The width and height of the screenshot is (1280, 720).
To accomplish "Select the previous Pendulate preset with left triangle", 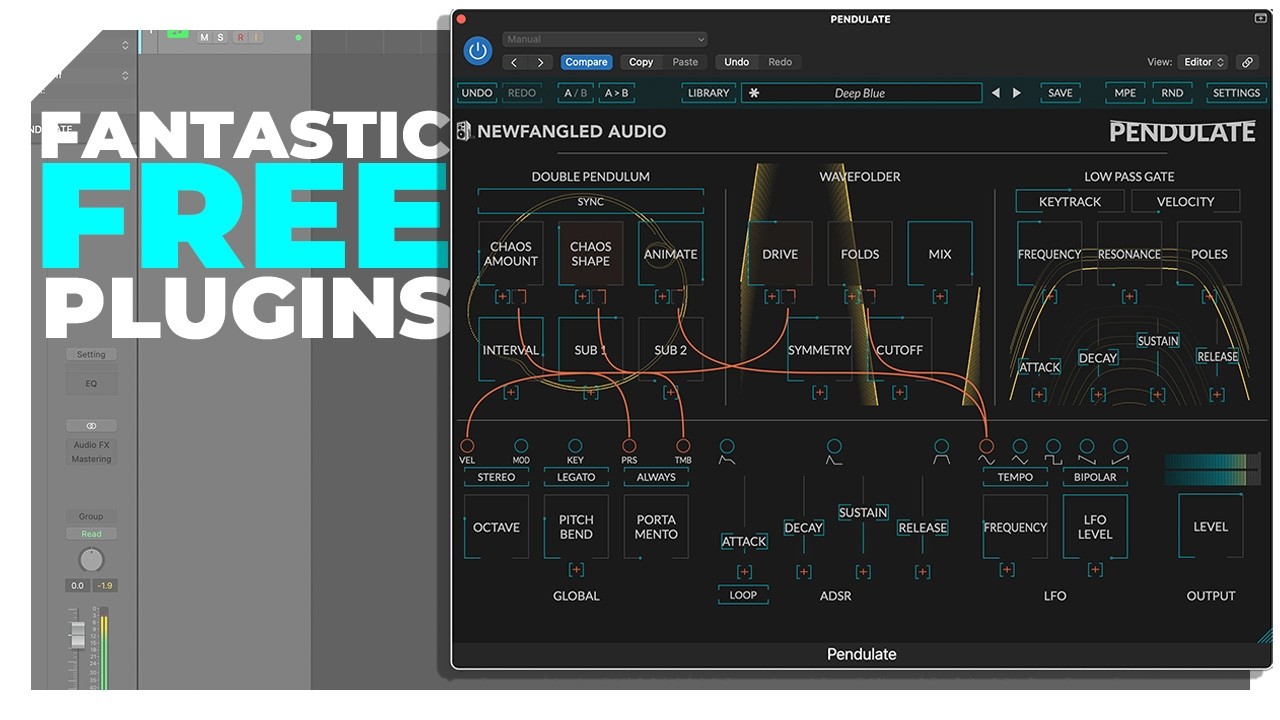I will 995,93.
